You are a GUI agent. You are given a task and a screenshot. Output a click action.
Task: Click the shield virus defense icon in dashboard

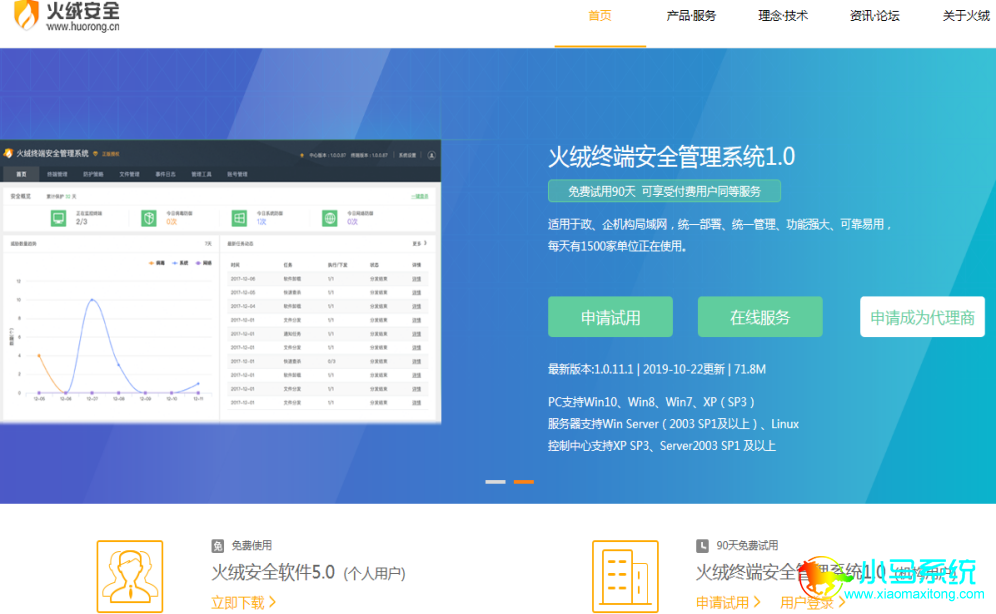149,218
